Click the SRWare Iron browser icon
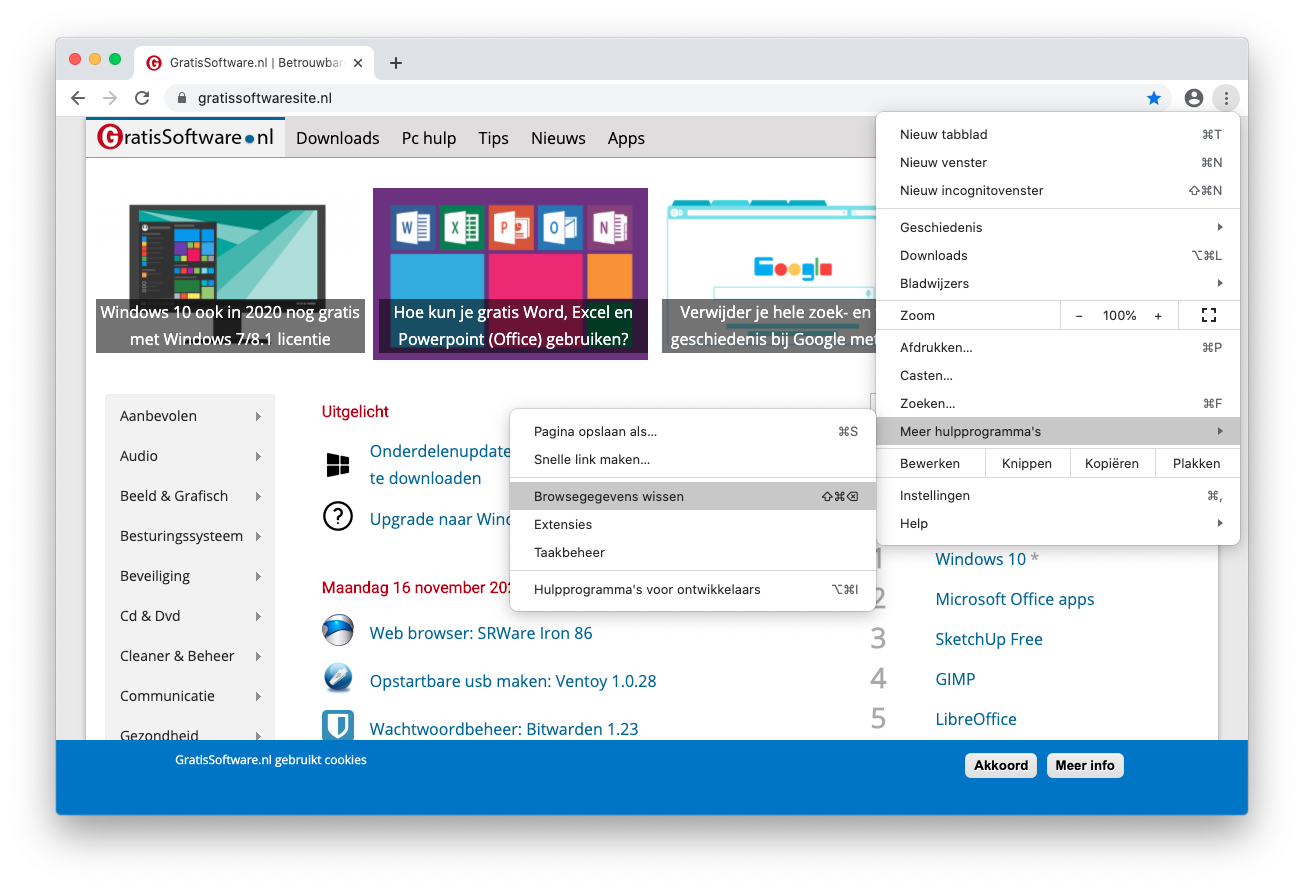Viewport: 1304px width, 889px height. (x=338, y=631)
